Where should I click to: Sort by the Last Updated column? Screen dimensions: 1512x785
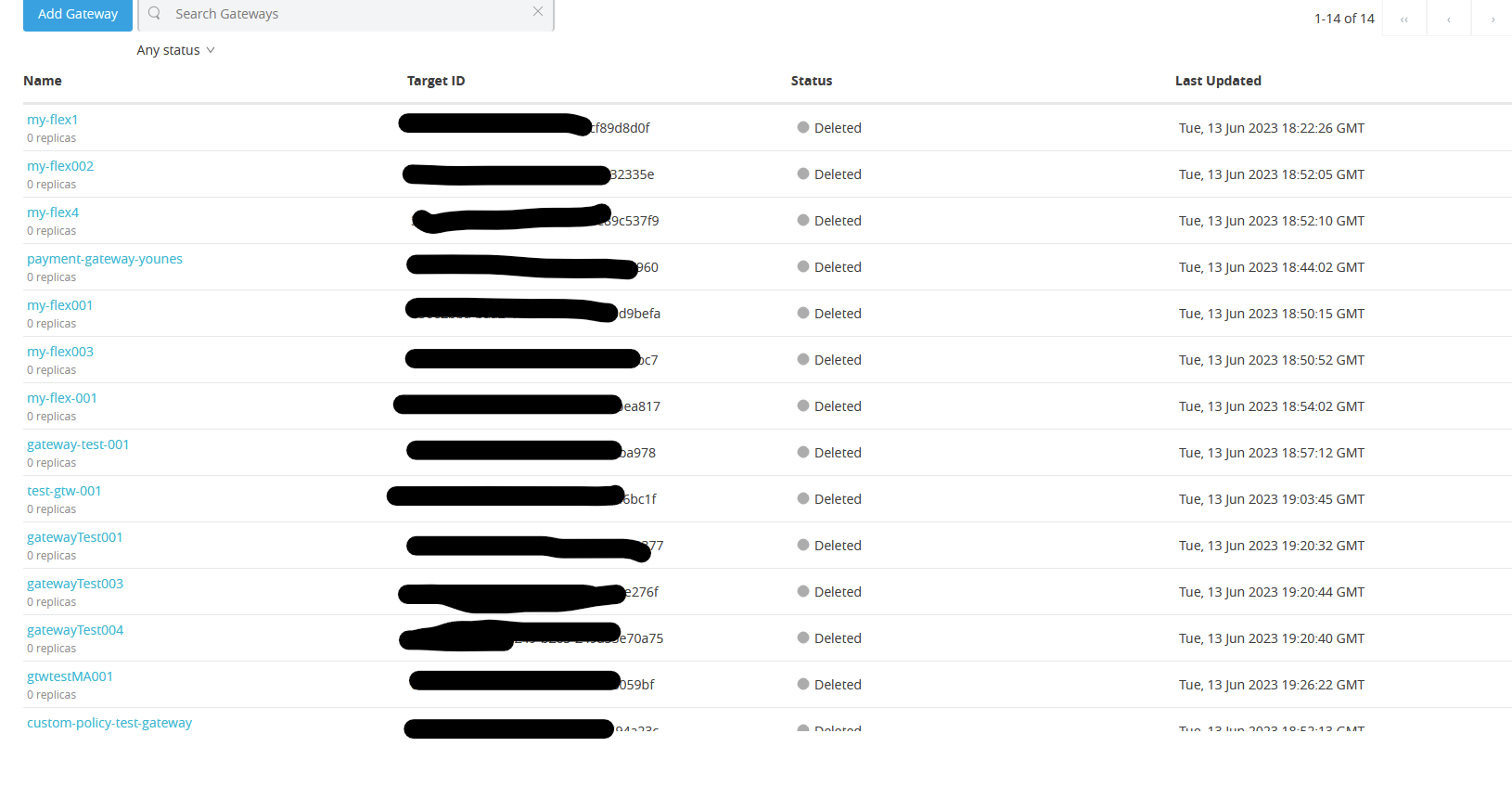1218,81
